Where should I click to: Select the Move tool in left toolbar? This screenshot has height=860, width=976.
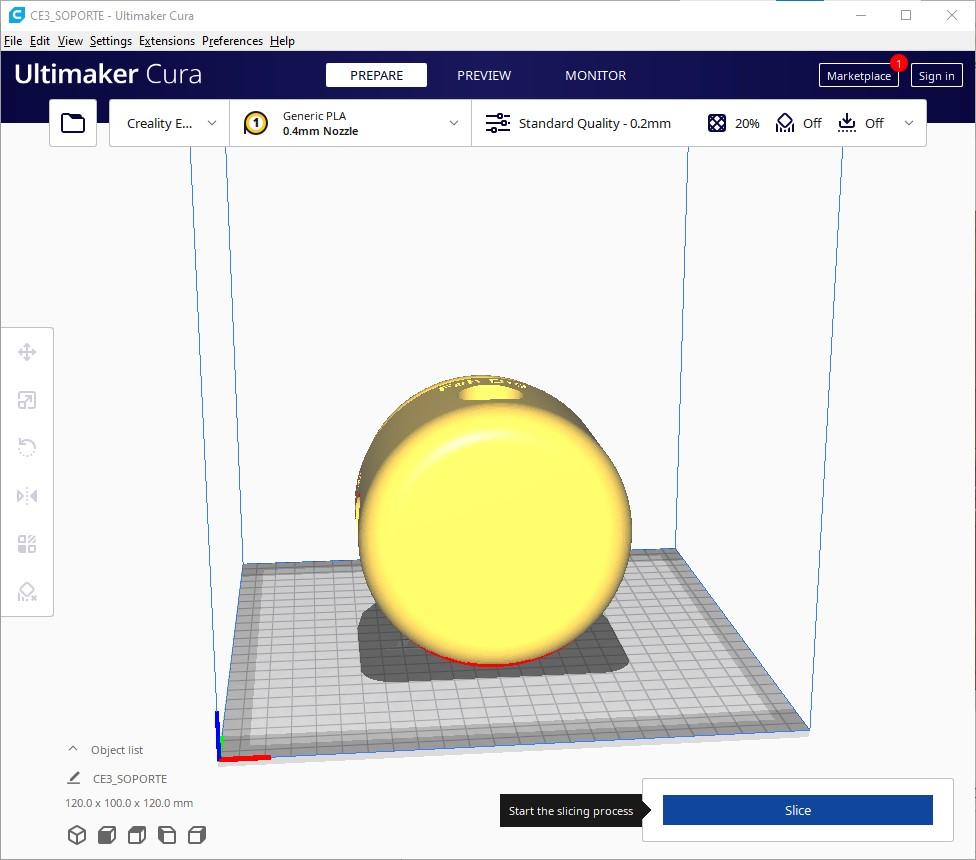27,352
